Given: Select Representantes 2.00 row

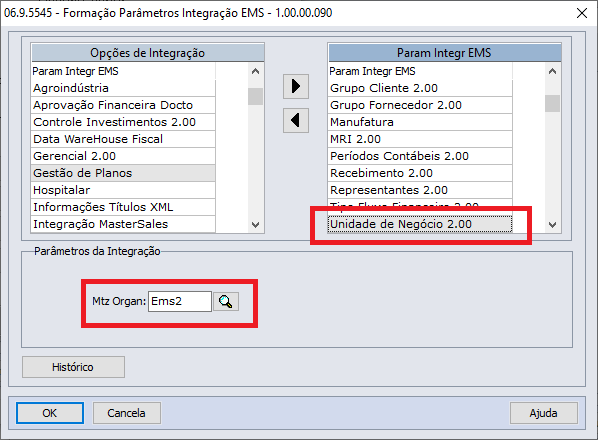Looking at the screenshot, I should click(420, 190).
